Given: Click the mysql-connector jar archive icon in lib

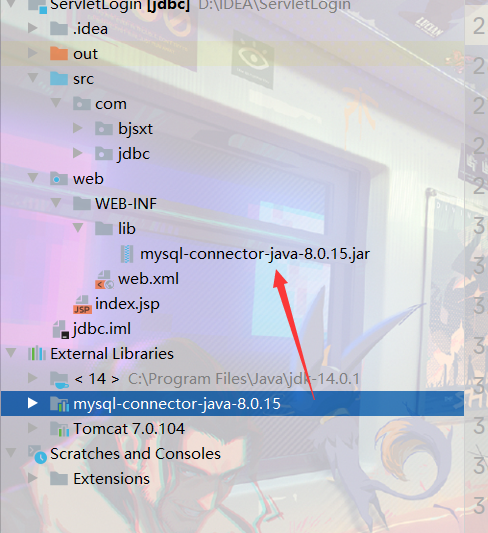Looking at the screenshot, I should [x=127, y=254].
